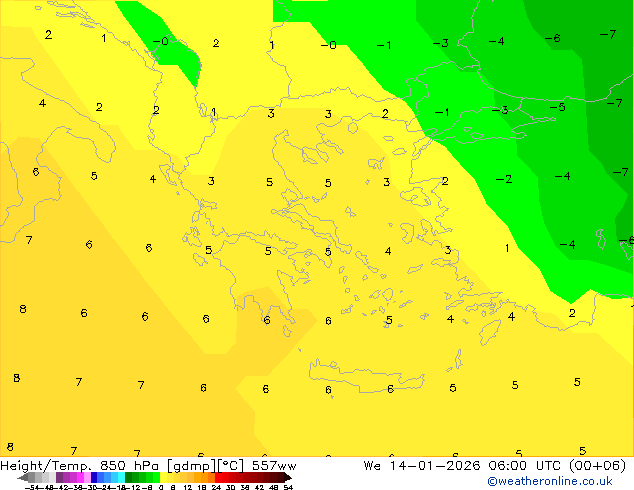Viewport: 634px width, 490px height.
Task: Click the '557ww' model label
Action: 274,466
